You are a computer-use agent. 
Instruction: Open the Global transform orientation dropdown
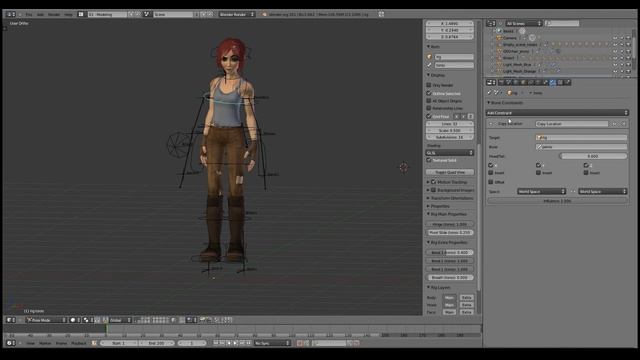(x=120, y=320)
